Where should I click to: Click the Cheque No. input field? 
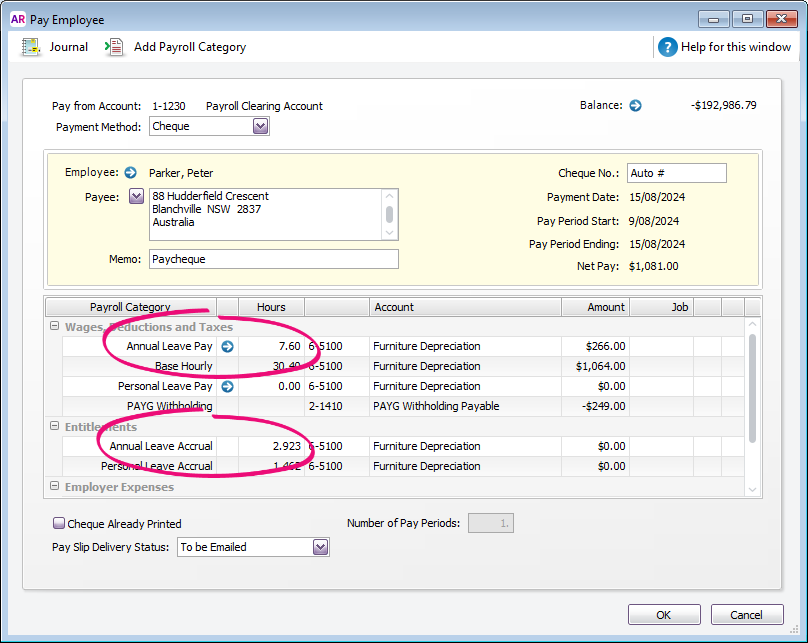677,173
